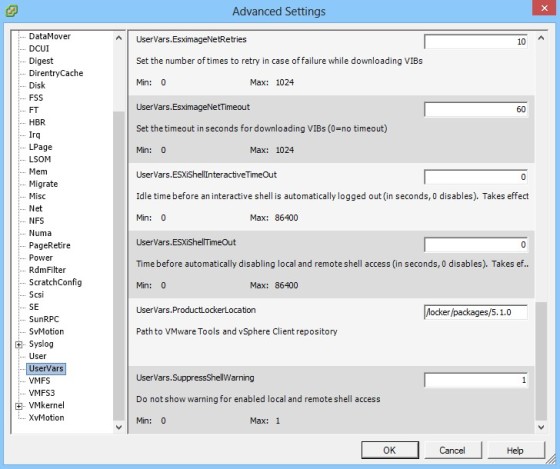Click the ESXiShellInteractiveTimeOut value field

(476, 177)
